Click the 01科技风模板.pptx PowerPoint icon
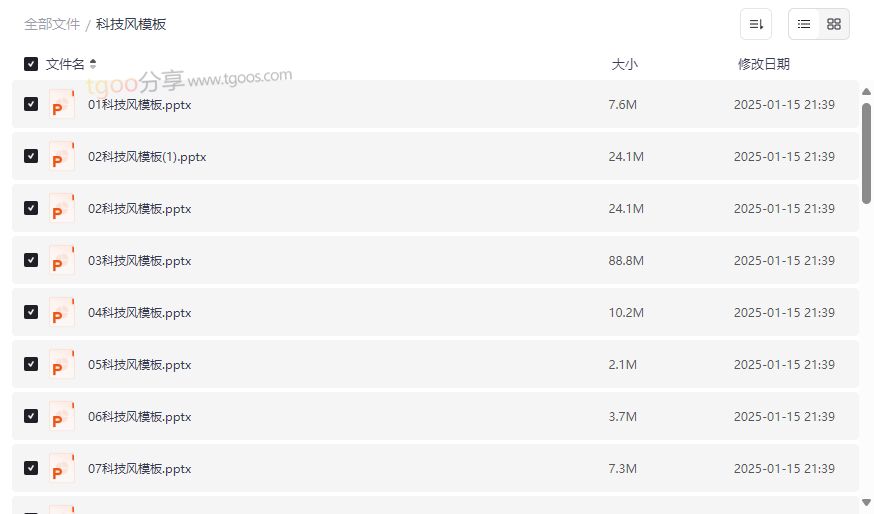The height and width of the screenshot is (514, 874). pos(61,105)
